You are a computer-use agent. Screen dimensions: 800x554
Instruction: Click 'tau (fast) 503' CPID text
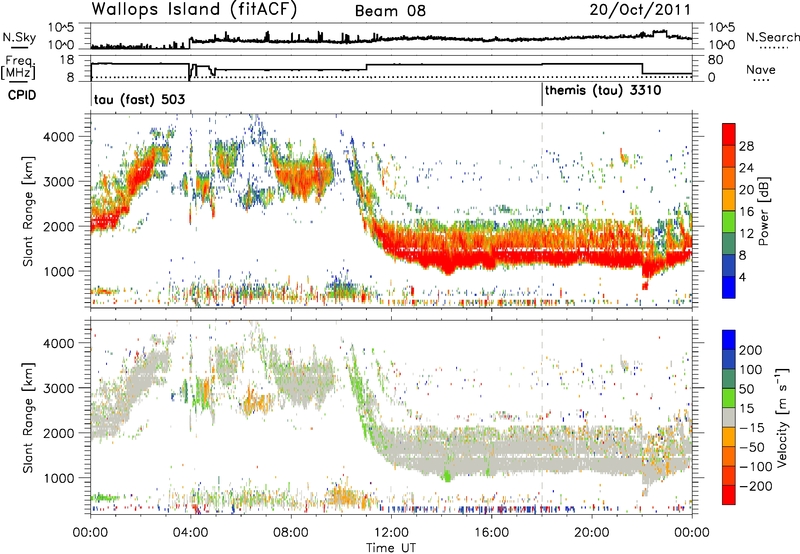coord(139,99)
